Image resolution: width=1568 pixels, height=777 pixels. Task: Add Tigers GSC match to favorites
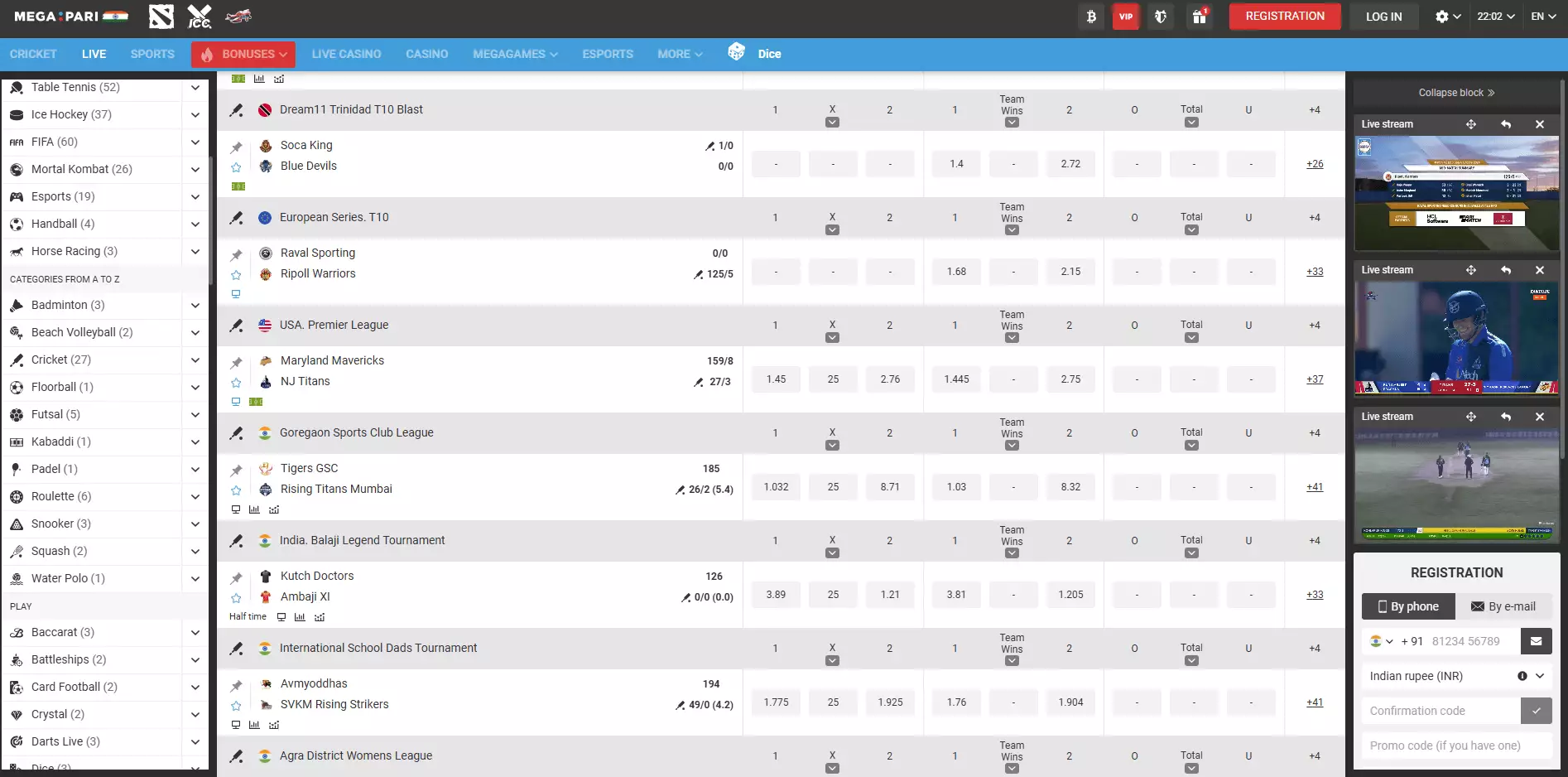pos(236,490)
